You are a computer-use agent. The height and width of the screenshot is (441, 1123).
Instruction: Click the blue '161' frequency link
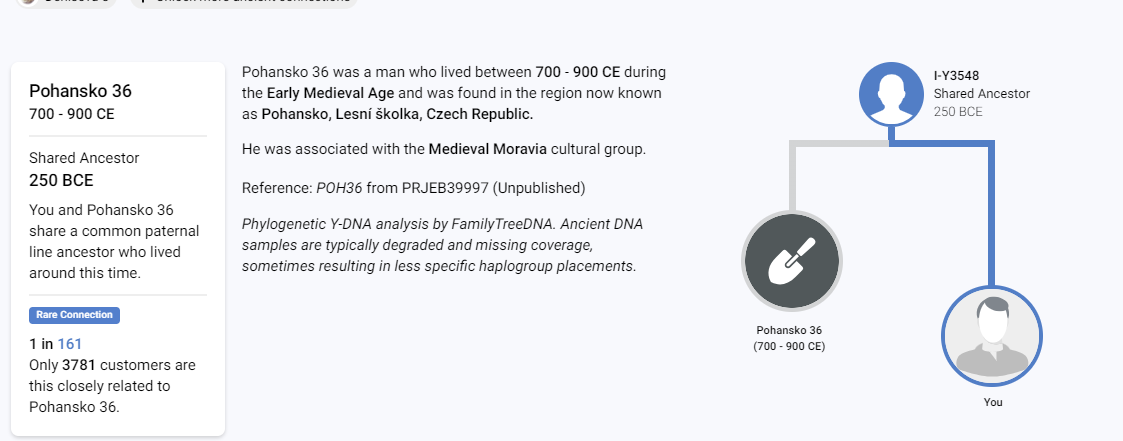pyautogui.click(x=69, y=344)
